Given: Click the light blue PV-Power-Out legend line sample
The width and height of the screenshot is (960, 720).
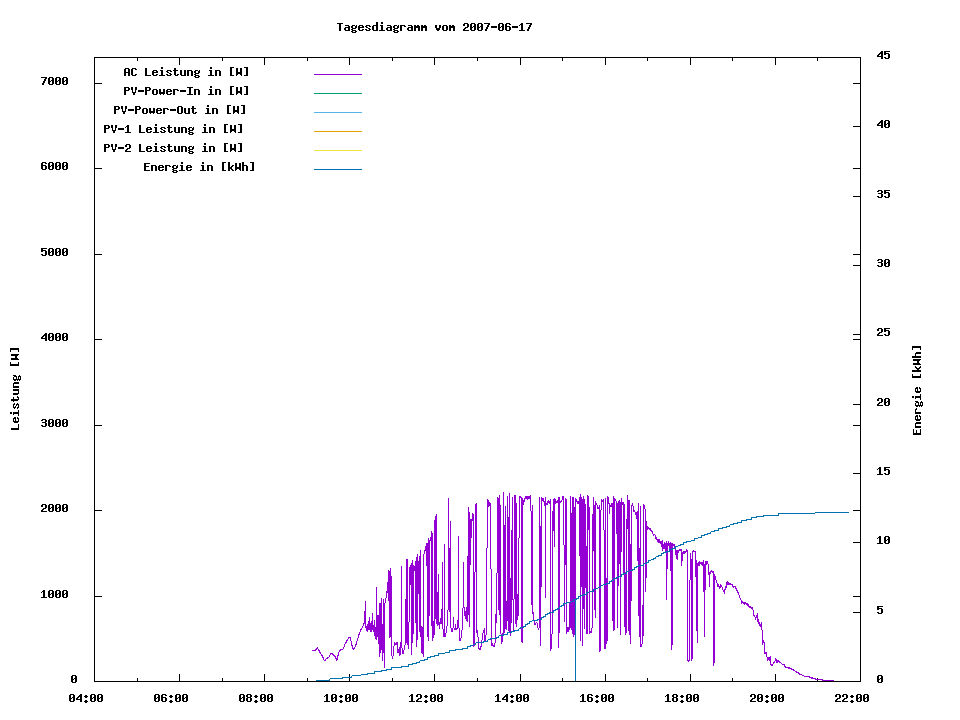Looking at the screenshot, I should point(337,112).
